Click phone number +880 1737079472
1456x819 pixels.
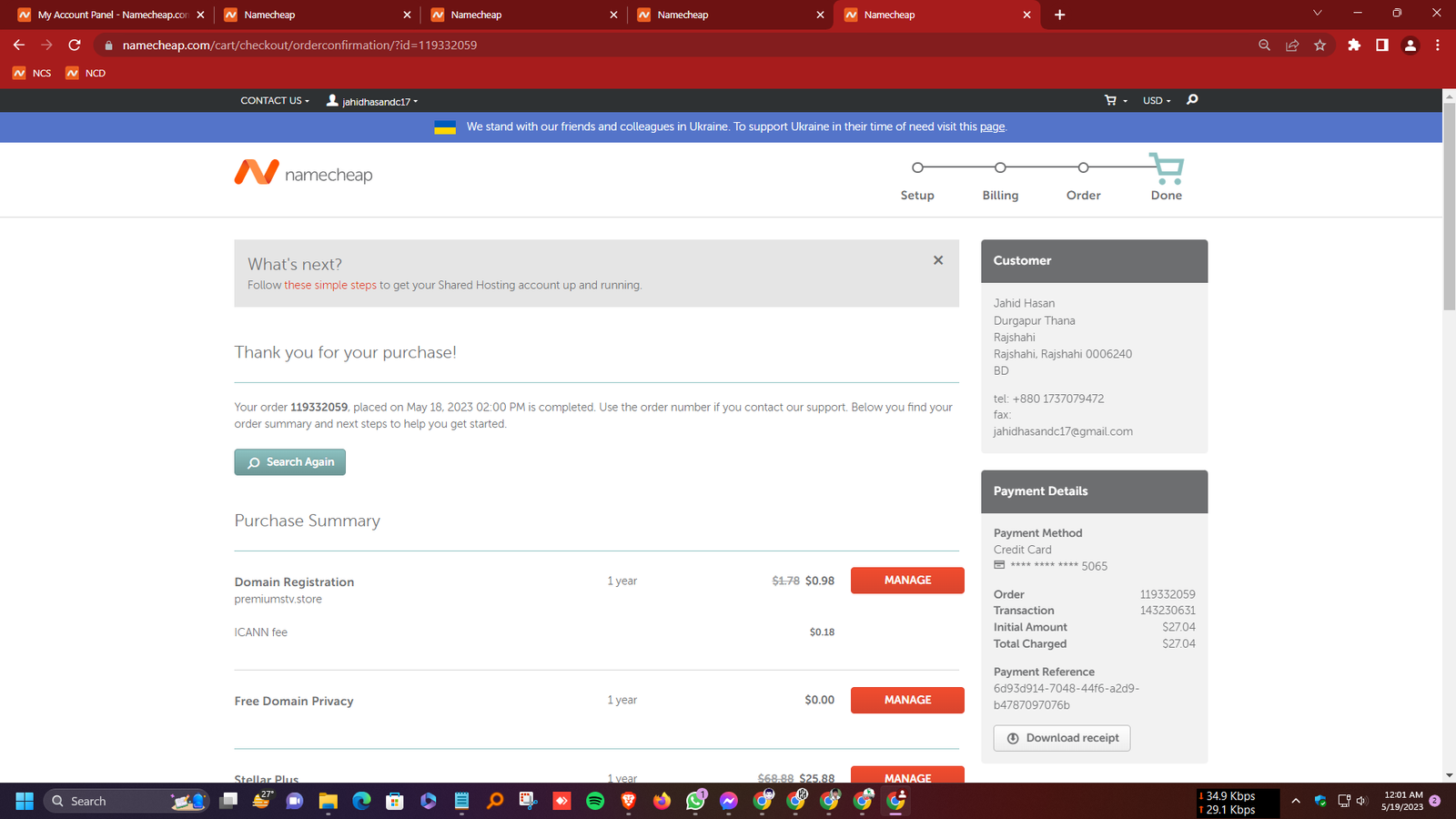coord(1057,399)
